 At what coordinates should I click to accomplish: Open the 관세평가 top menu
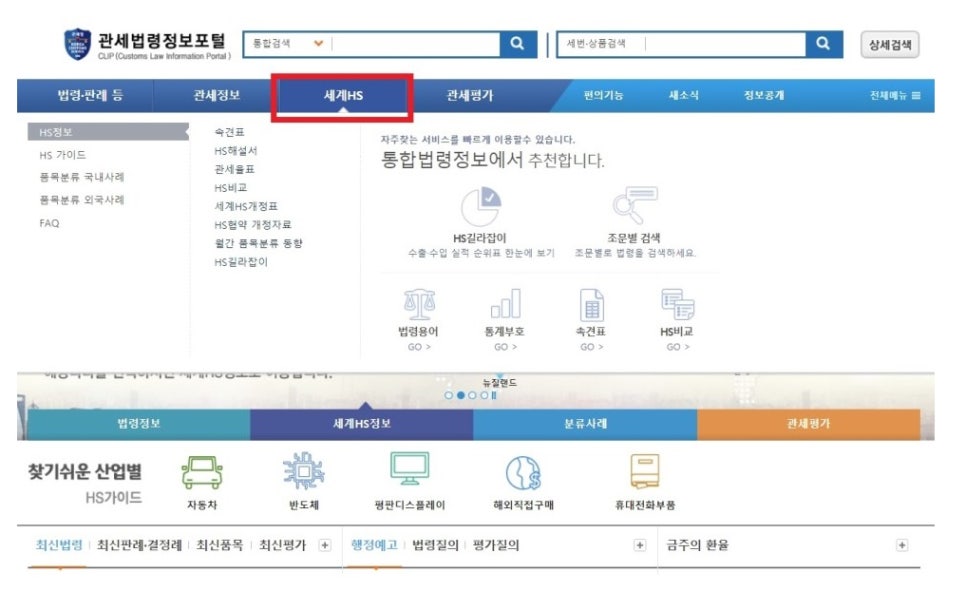pos(470,96)
